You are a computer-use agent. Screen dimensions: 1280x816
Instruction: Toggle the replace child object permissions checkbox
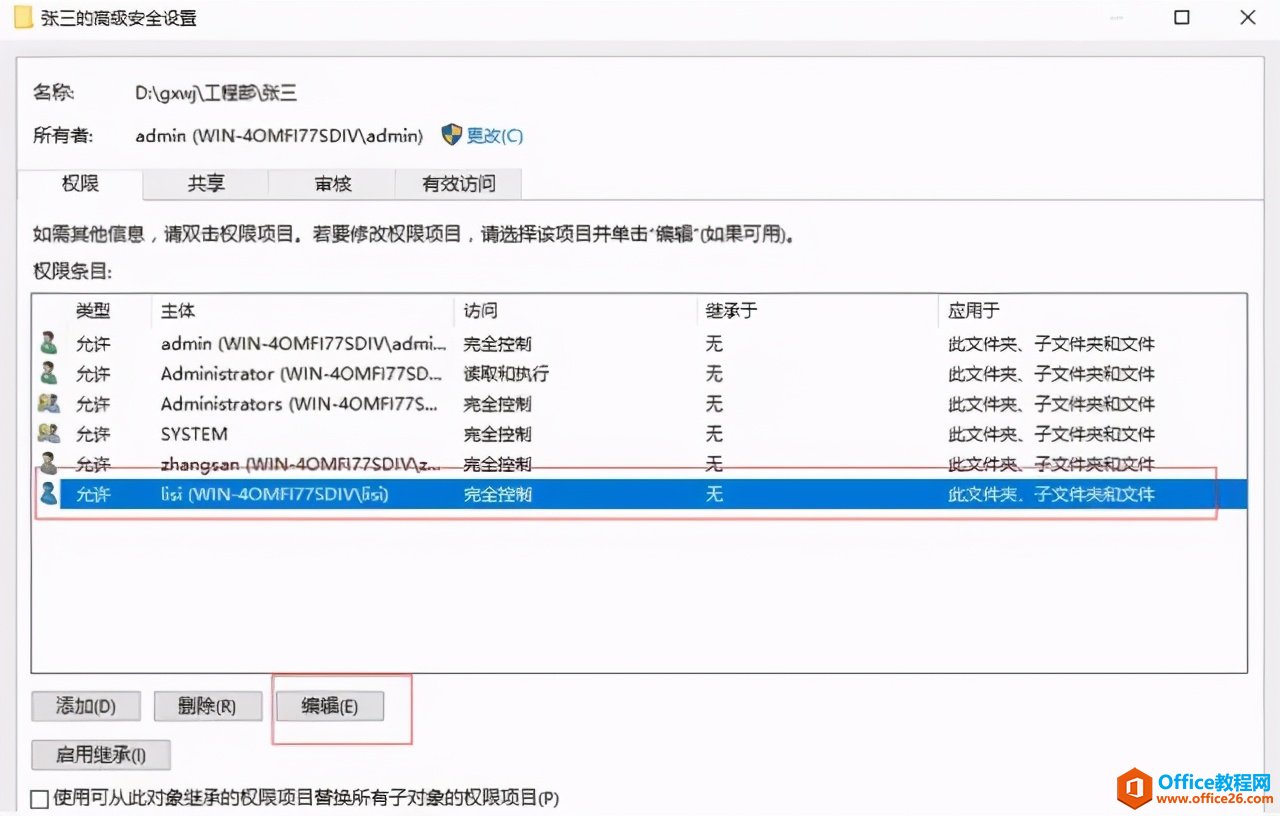(x=39, y=798)
